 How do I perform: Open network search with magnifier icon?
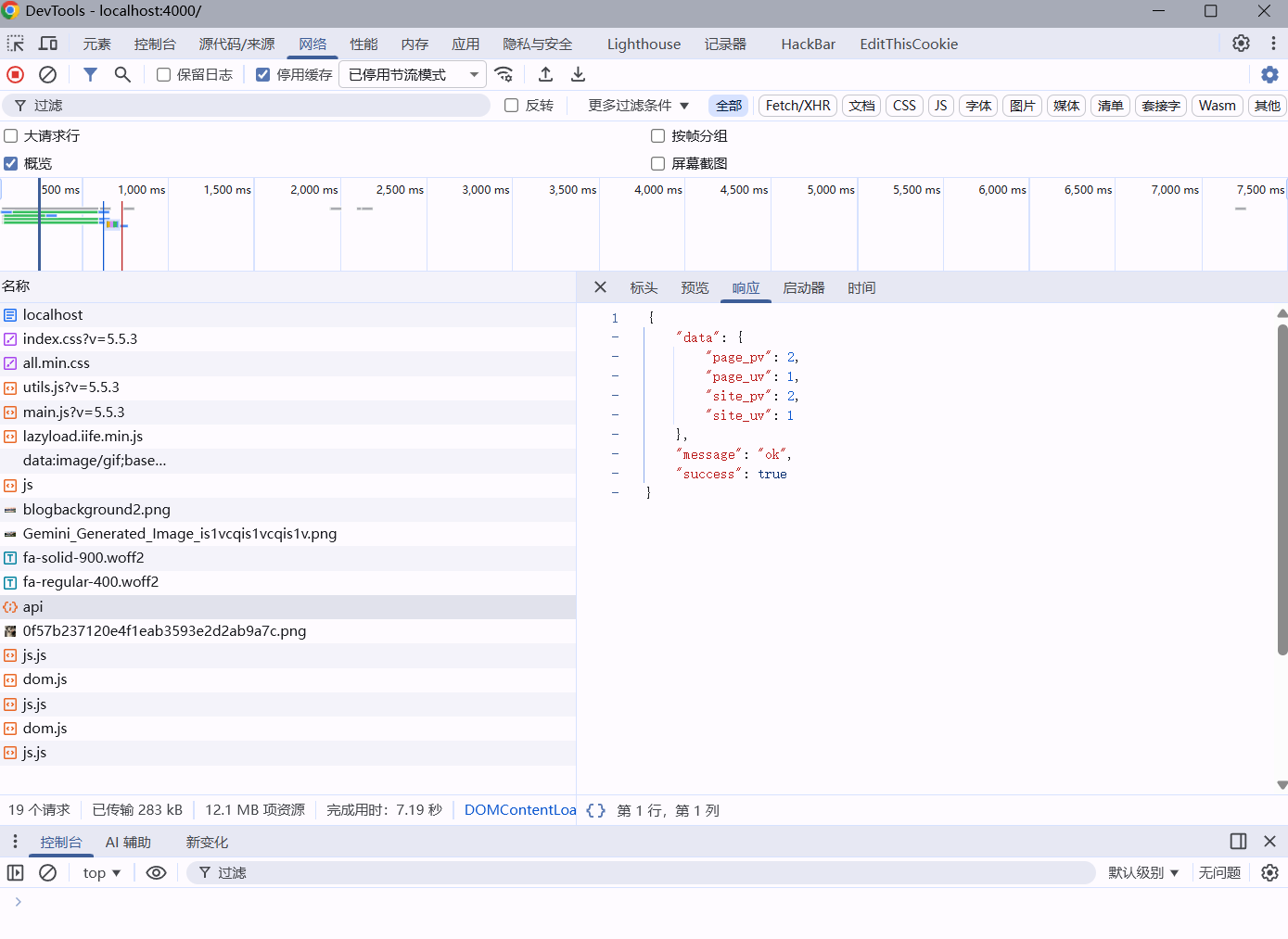coord(122,74)
